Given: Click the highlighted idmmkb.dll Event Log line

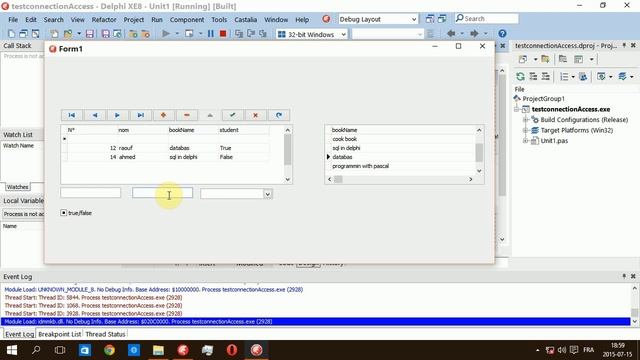Looking at the screenshot, I should click(316, 322).
